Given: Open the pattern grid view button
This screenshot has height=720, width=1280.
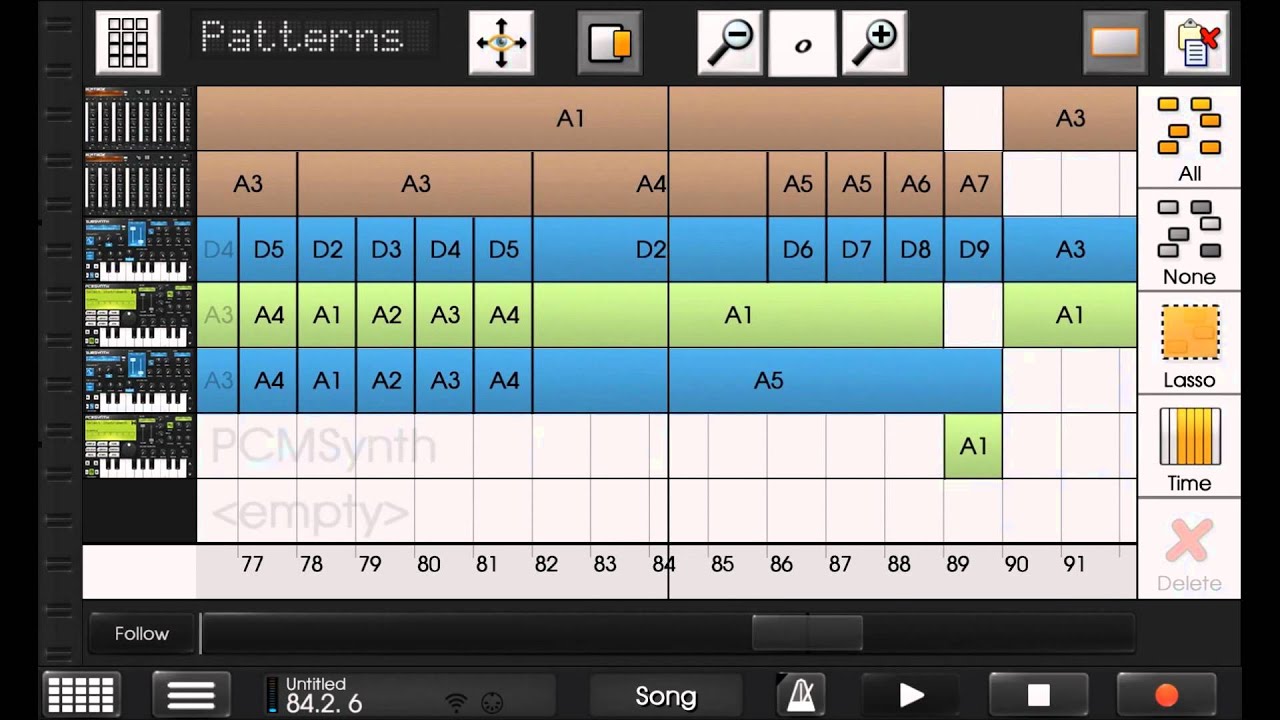Looking at the screenshot, I should point(128,42).
